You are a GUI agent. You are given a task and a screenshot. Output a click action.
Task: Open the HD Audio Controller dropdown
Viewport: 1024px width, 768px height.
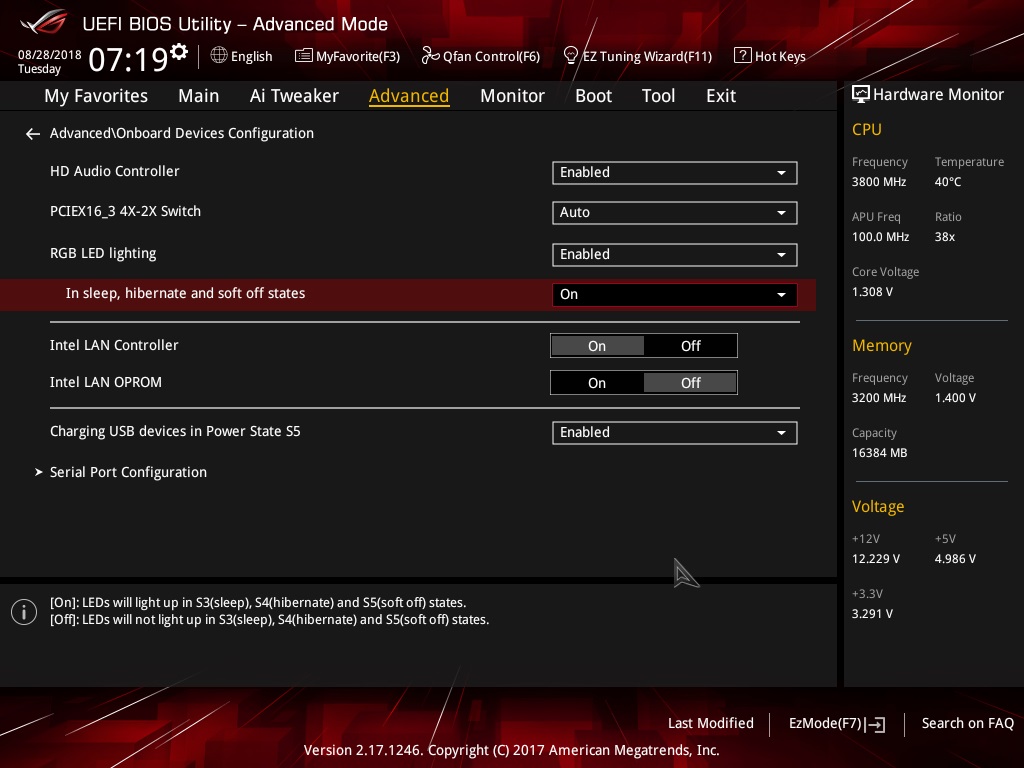(x=675, y=172)
